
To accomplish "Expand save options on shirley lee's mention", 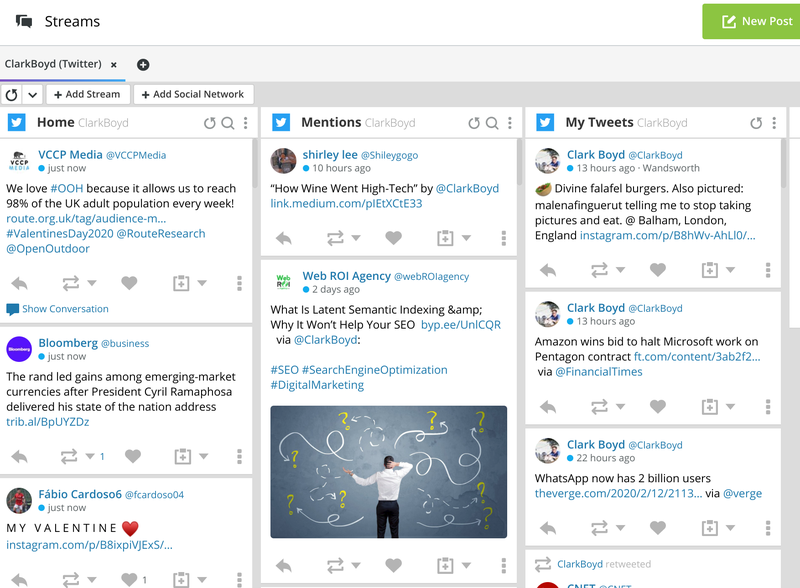I will (x=466, y=238).
